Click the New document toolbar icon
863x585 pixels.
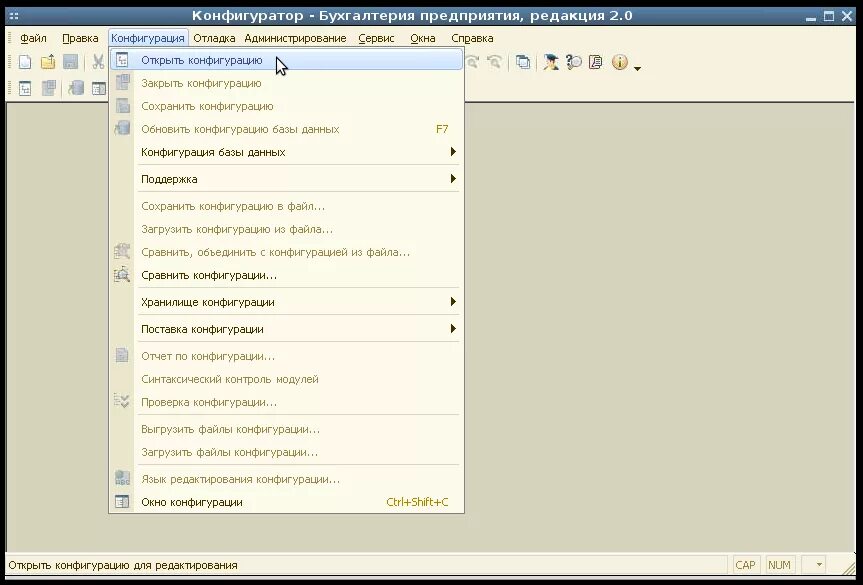coord(25,62)
